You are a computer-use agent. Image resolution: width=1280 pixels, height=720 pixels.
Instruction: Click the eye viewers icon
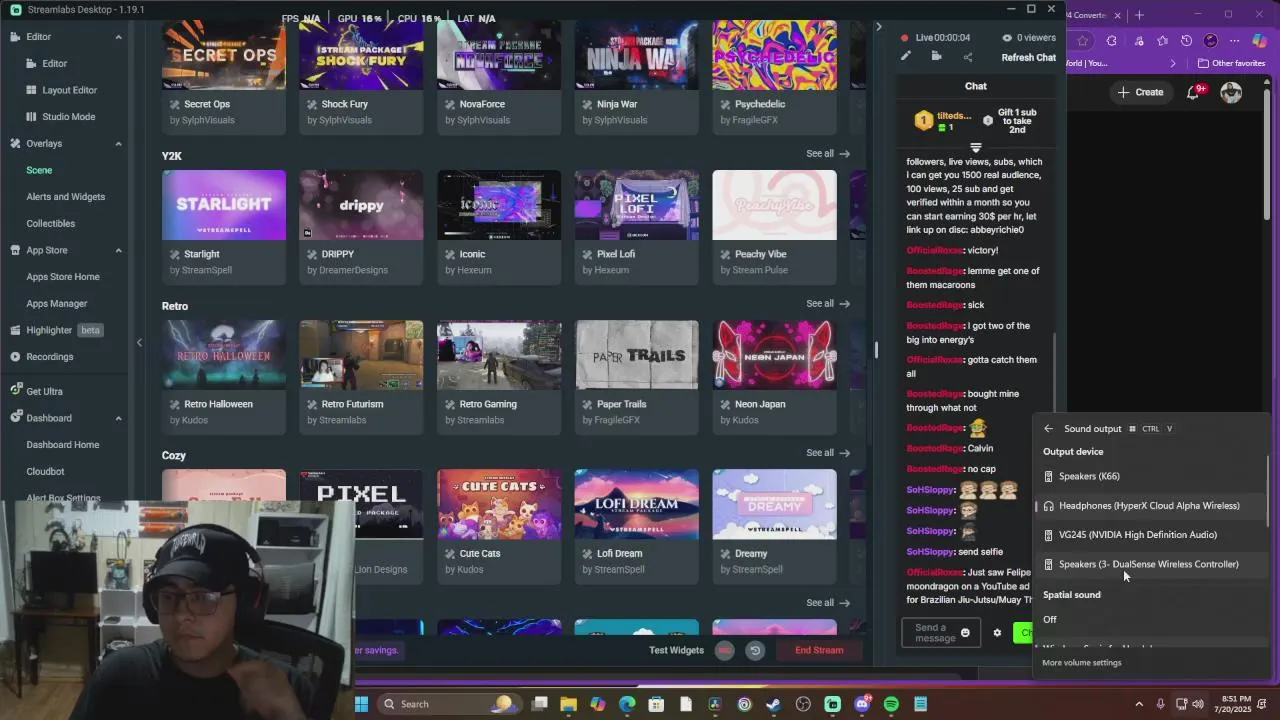click(1007, 38)
